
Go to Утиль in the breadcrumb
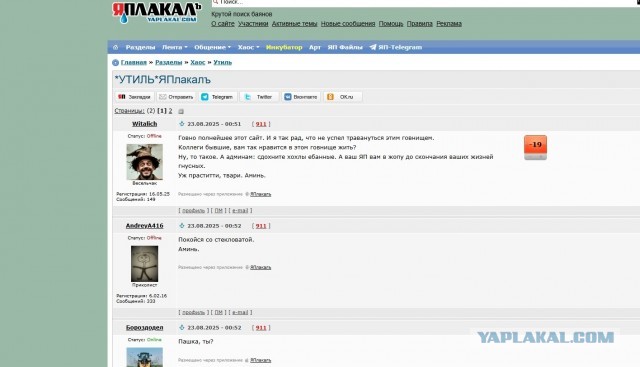[x=222, y=62]
